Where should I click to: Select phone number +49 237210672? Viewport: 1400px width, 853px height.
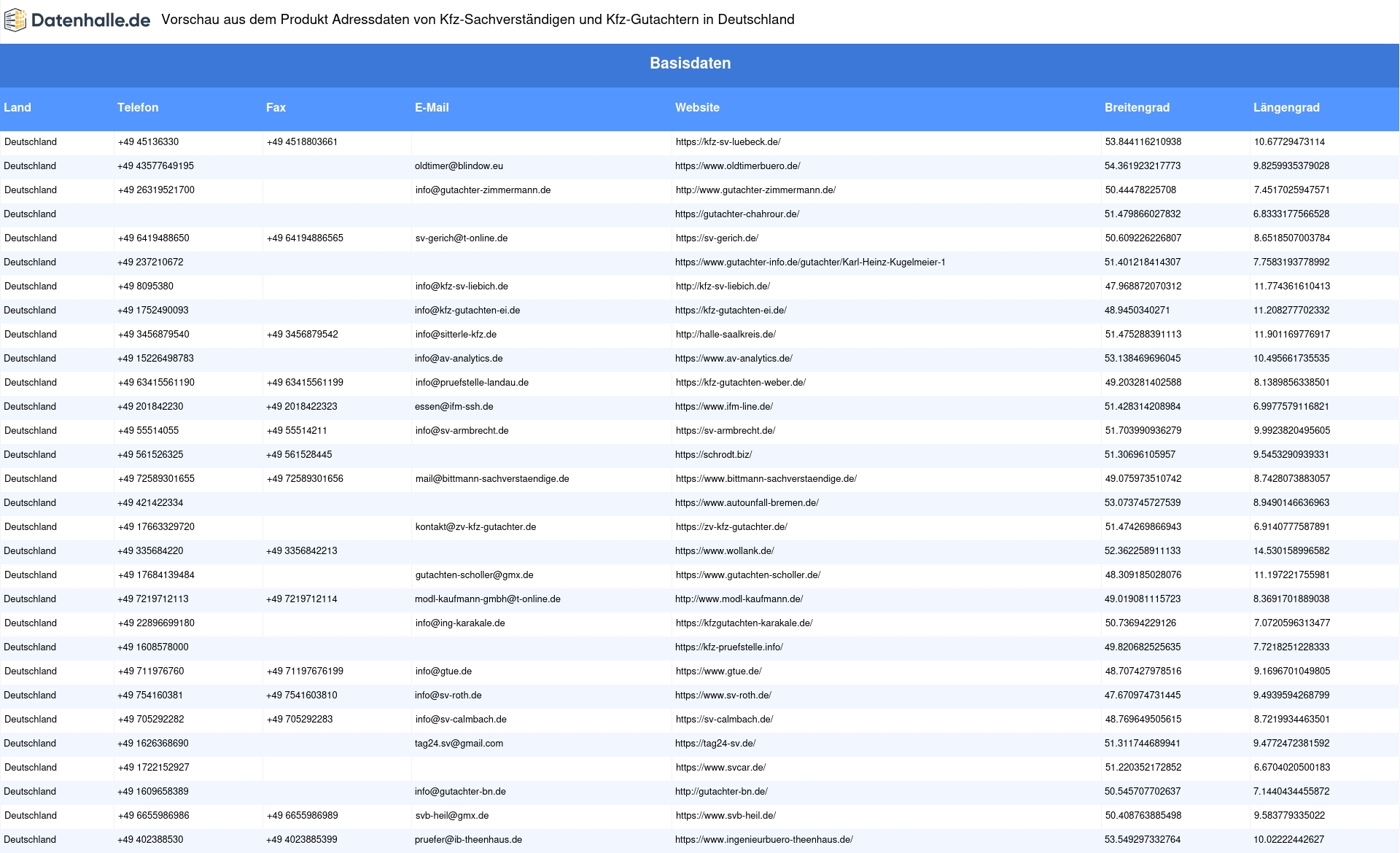pos(150,262)
